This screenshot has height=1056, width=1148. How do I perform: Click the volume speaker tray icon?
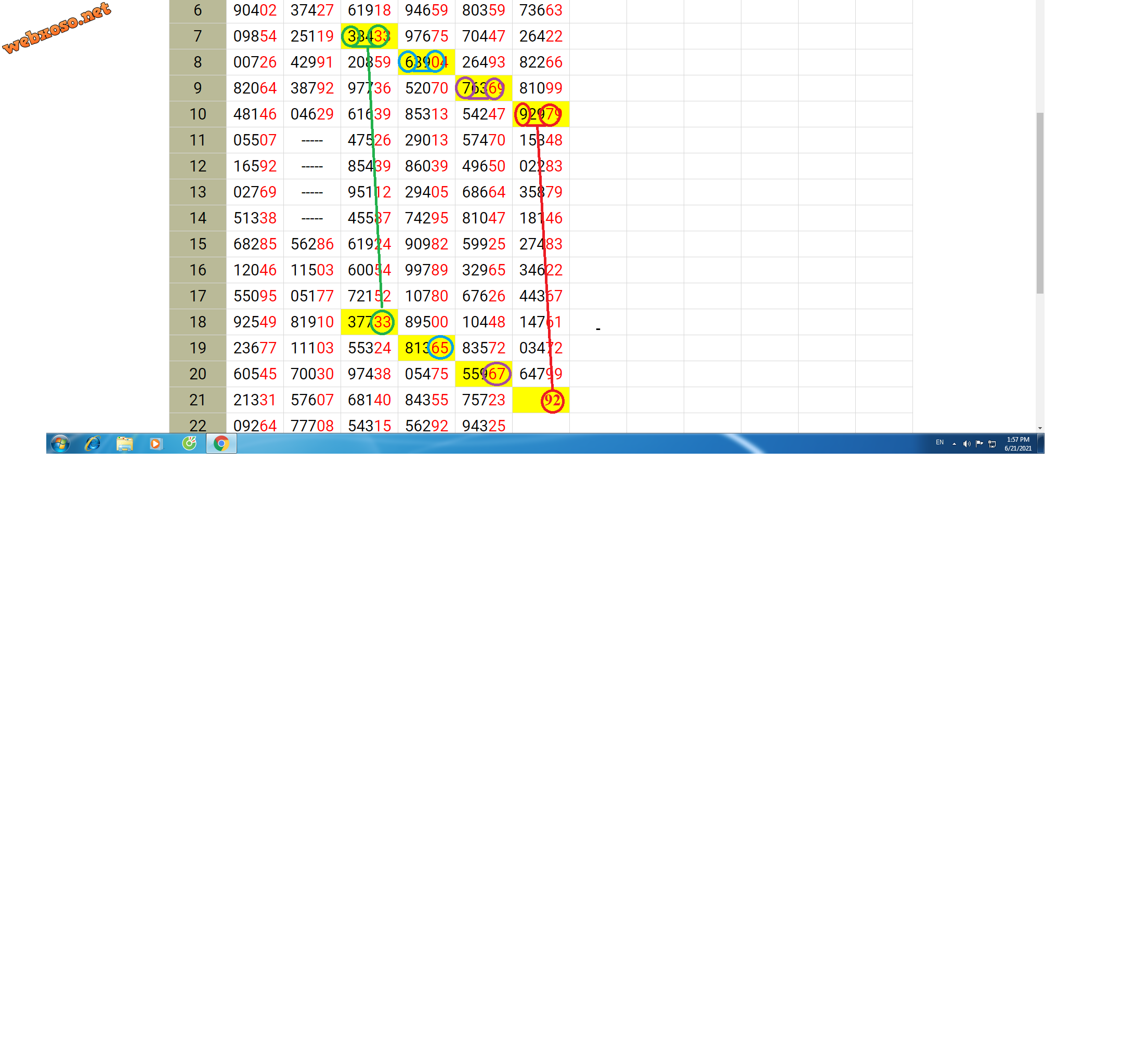[x=966, y=444]
